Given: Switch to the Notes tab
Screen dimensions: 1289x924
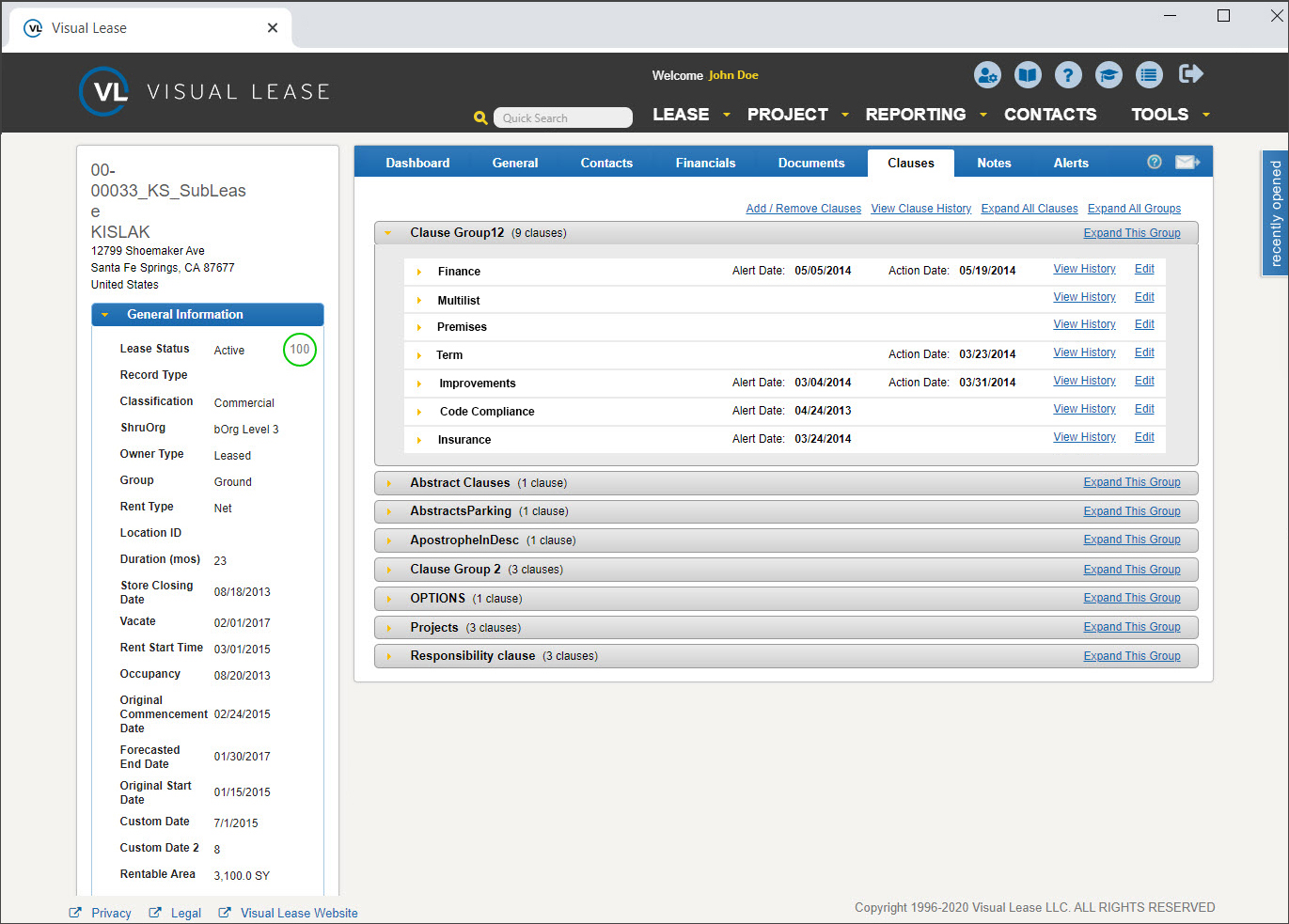Looking at the screenshot, I should click(994, 163).
